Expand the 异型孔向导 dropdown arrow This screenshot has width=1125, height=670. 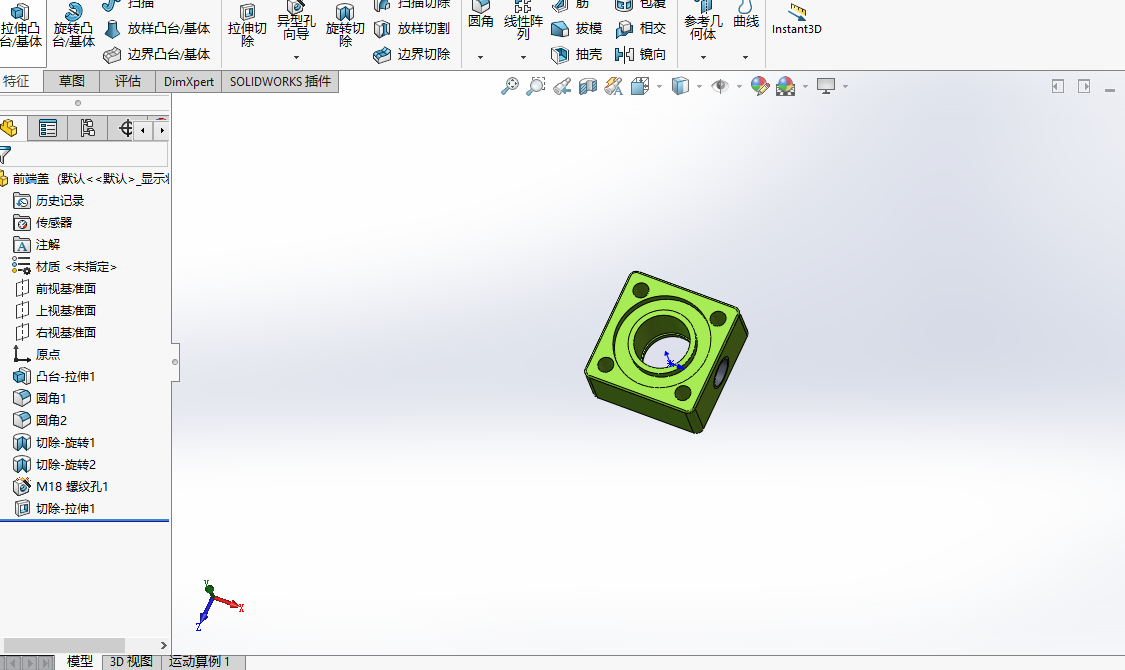click(x=296, y=57)
